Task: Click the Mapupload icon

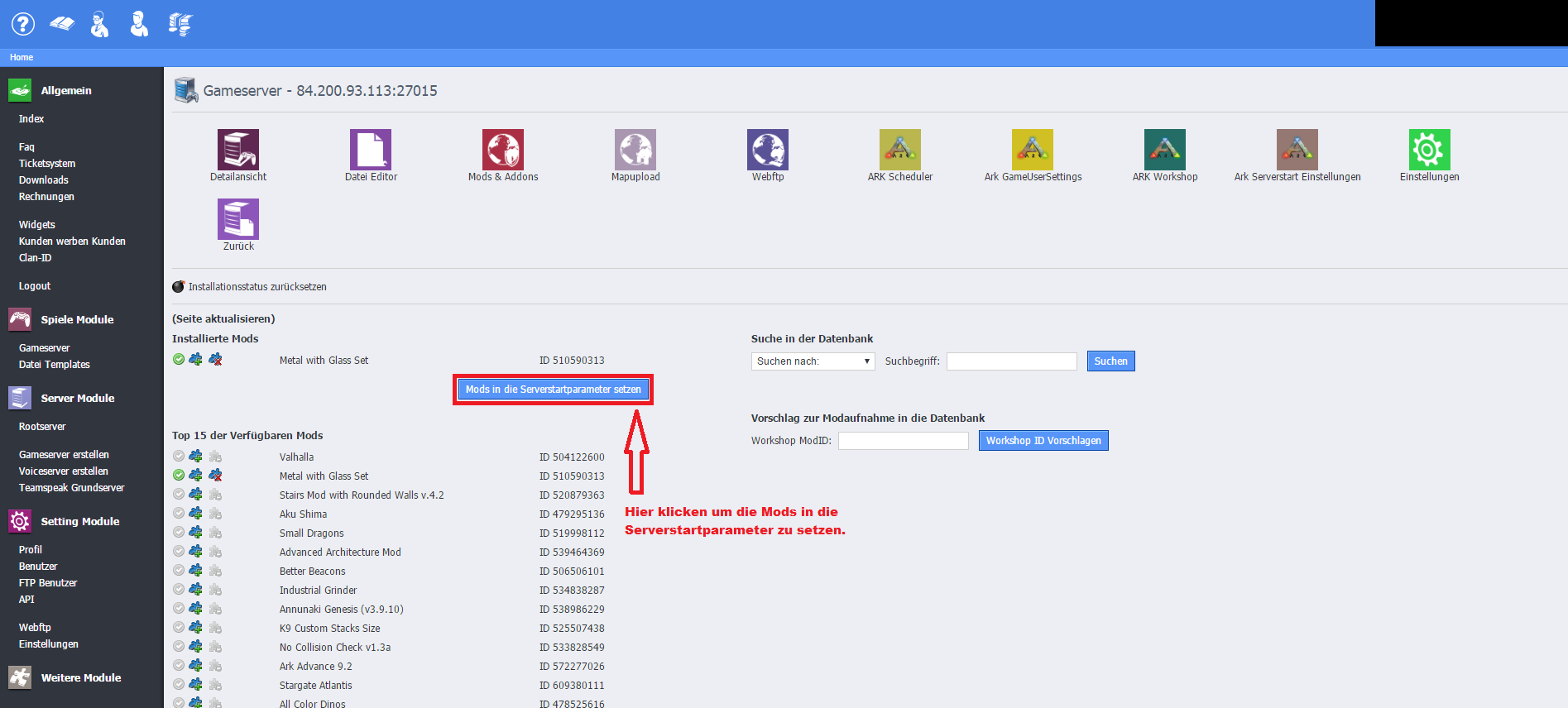Action: tap(635, 151)
